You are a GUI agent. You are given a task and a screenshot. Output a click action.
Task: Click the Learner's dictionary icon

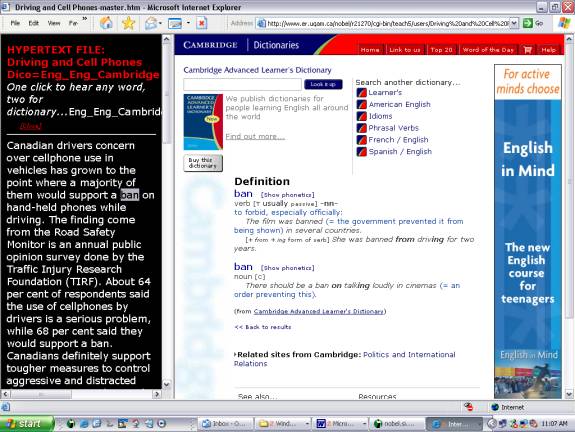[362, 92]
